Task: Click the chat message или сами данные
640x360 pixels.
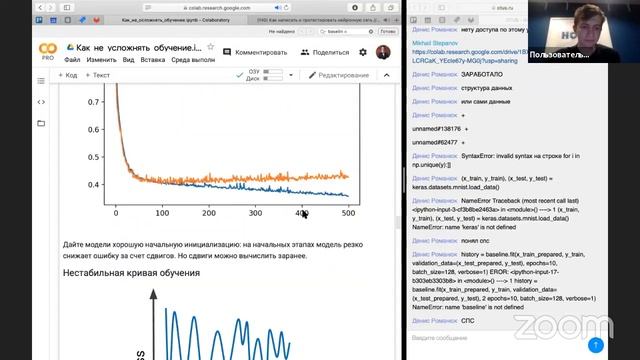Action: coord(485,101)
